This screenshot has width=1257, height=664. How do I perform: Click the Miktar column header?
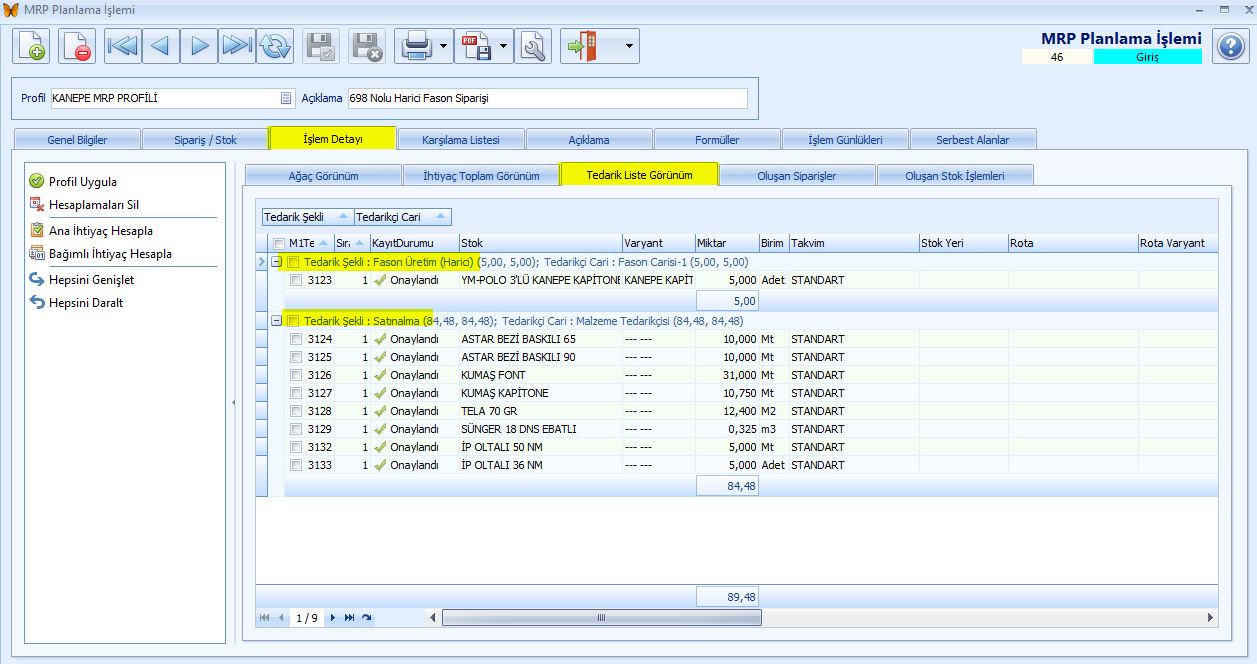coord(726,243)
